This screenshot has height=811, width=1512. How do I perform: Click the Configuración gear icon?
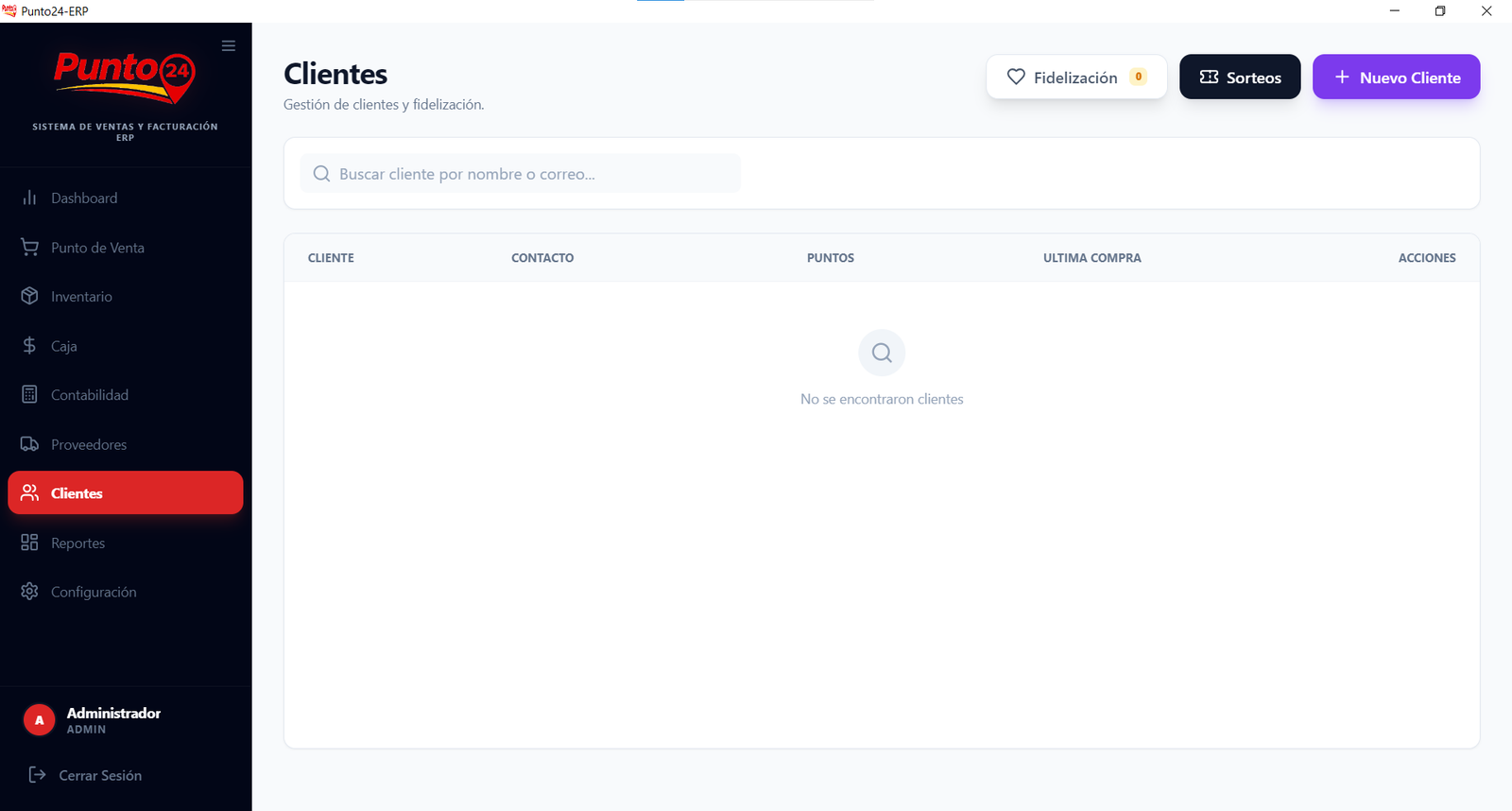[x=29, y=591]
